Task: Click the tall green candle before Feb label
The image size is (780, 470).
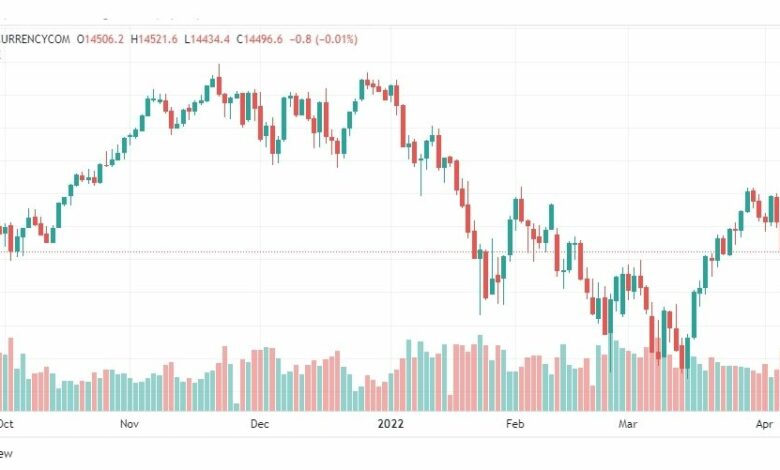Action: point(510,237)
